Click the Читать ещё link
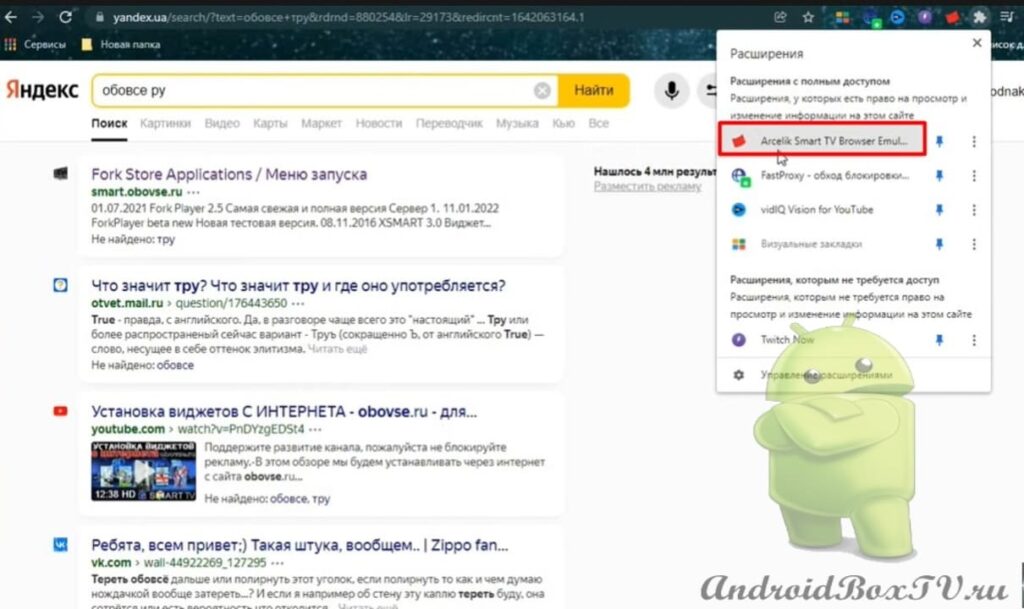The image size is (1024, 609). point(337,349)
